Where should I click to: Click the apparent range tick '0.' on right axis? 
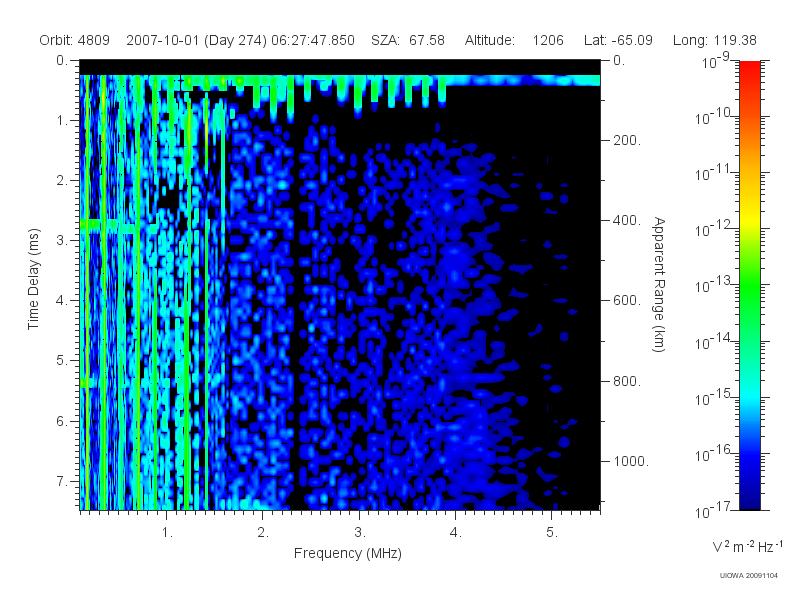coord(619,60)
